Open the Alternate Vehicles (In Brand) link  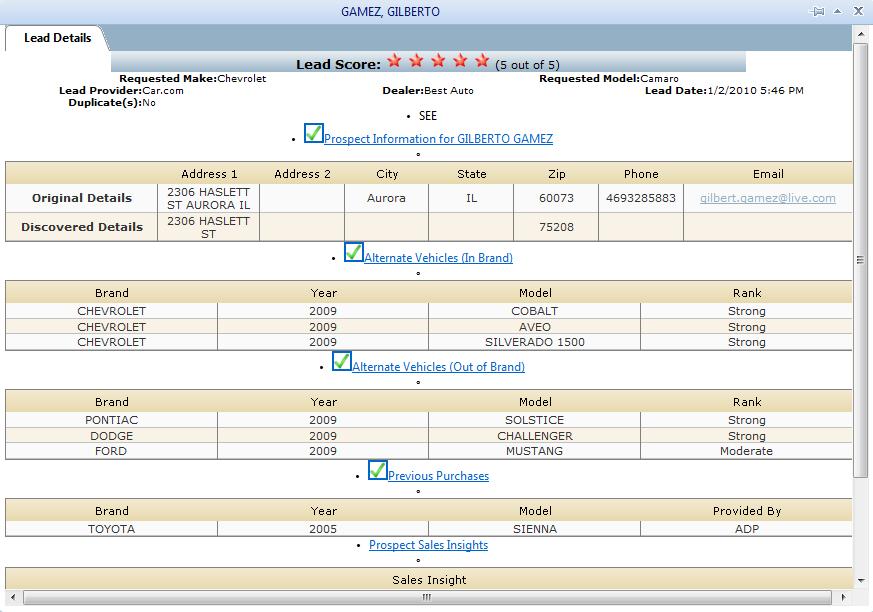(438, 258)
